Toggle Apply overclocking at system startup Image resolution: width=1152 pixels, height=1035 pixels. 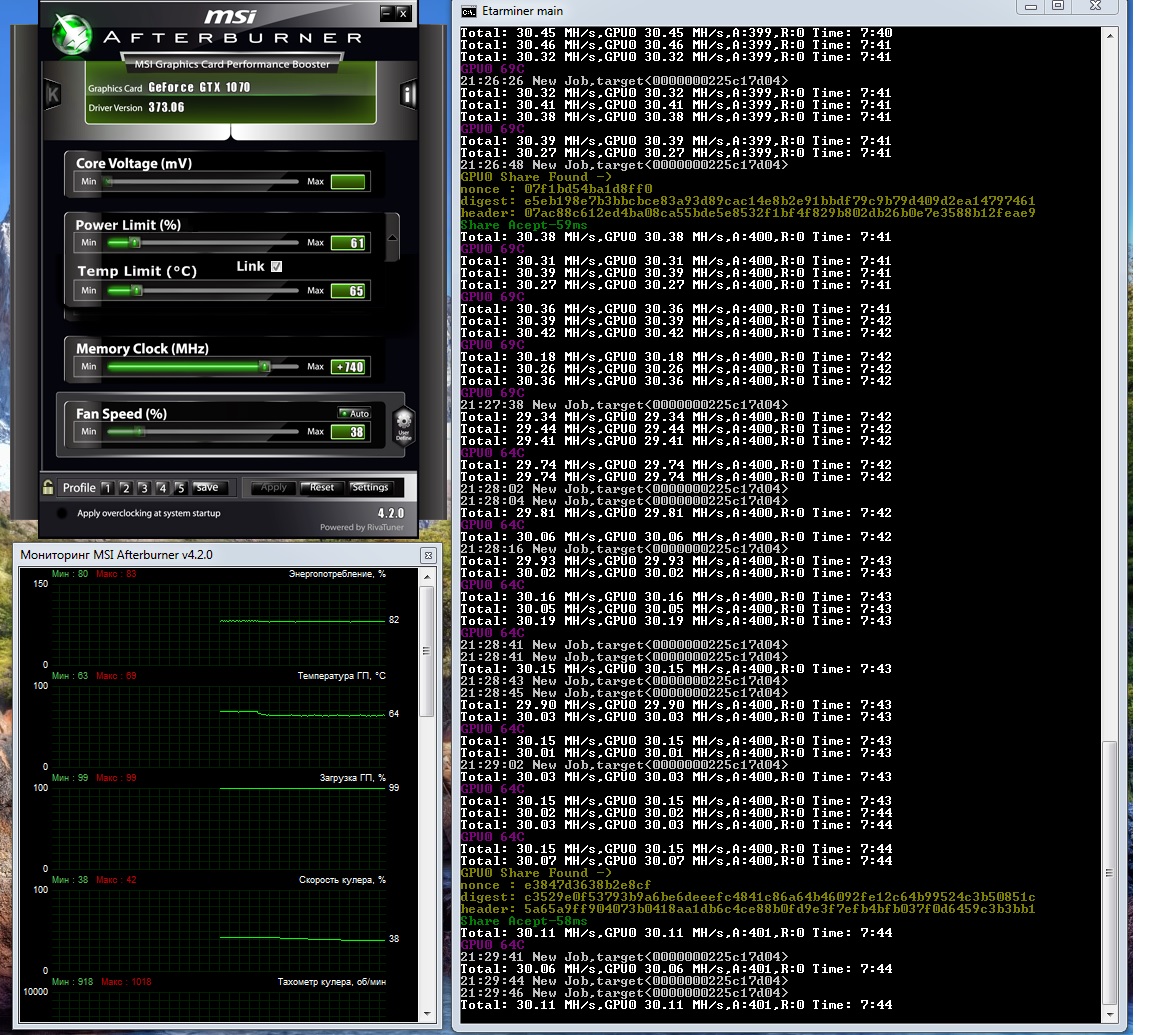point(62,513)
